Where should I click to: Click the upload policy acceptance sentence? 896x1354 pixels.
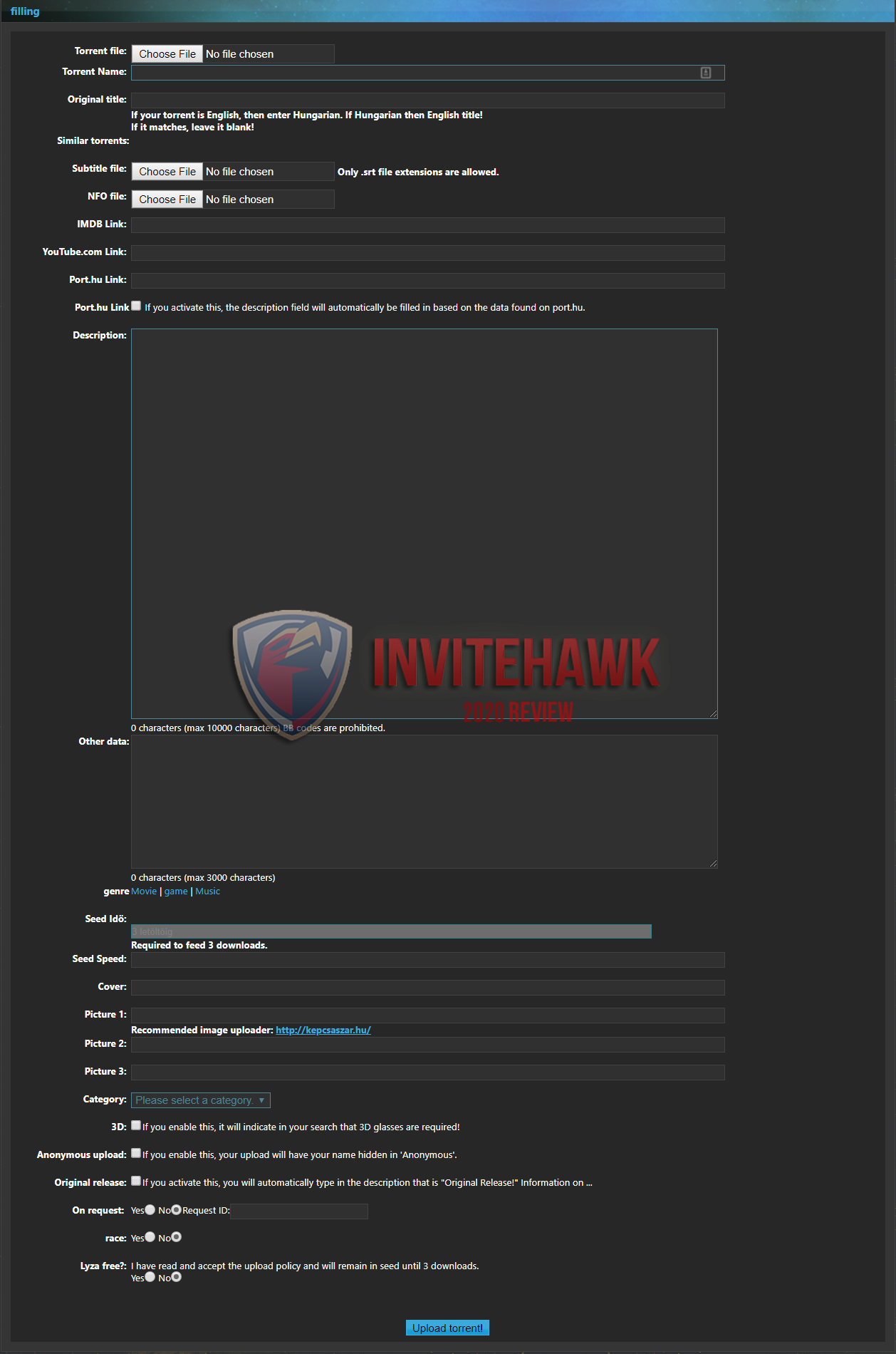(x=305, y=1266)
